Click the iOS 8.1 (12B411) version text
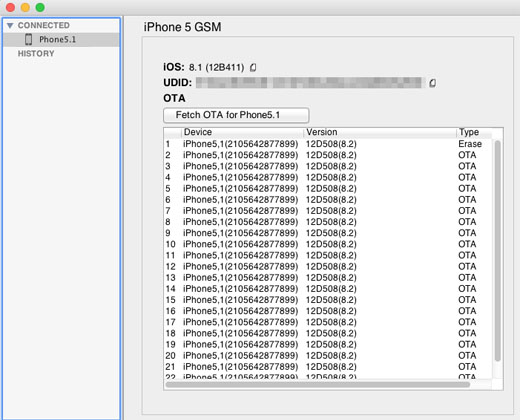The width and height of the screenshot is (520, 420). tap(216, 68)
